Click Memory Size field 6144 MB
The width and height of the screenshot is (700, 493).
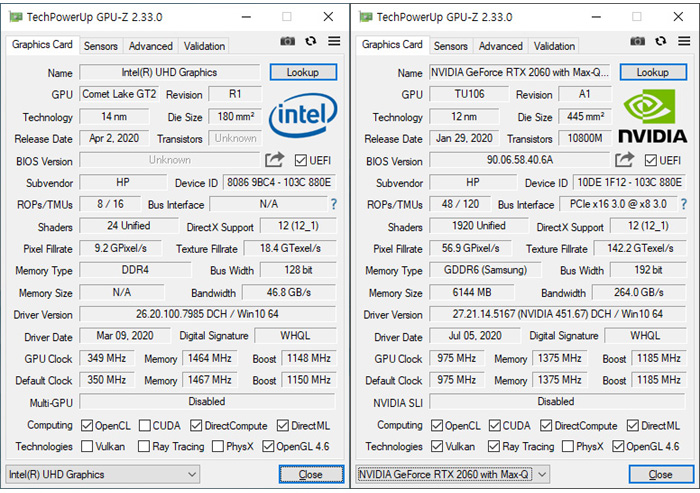472,292
